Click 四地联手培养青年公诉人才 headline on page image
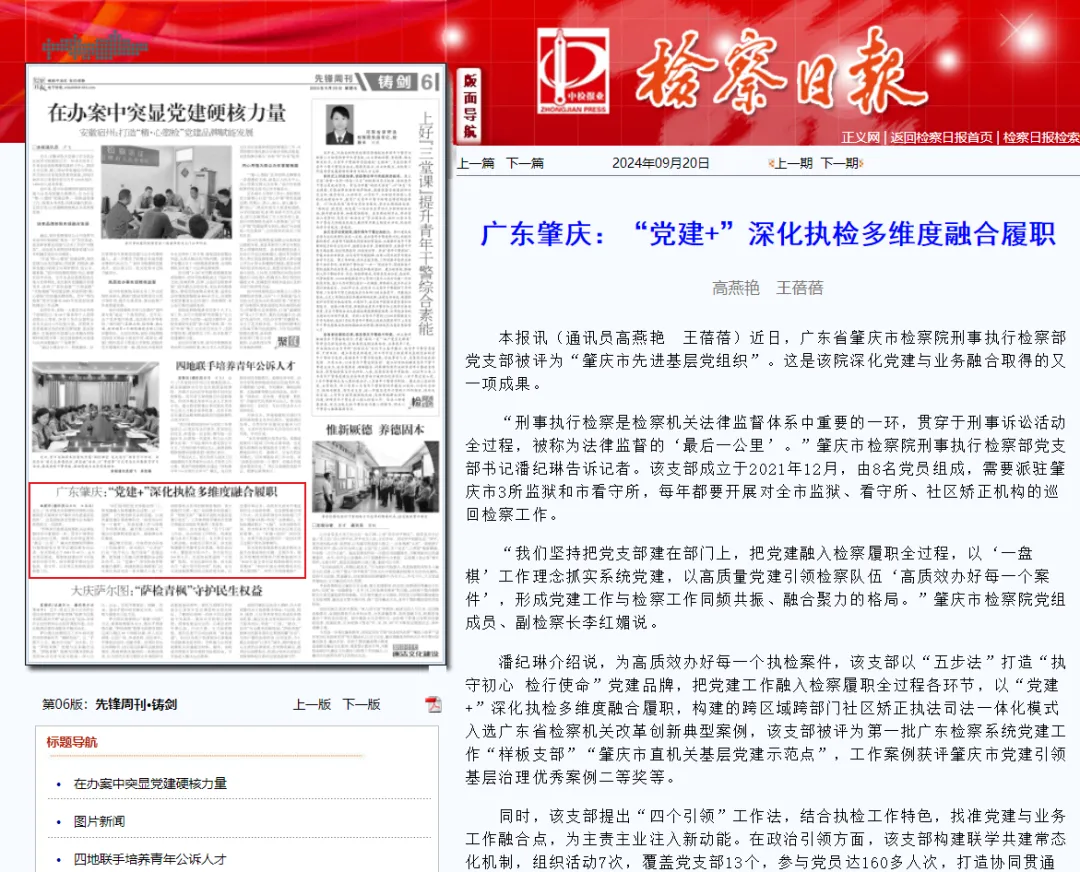The height and width of the screenshot is (872, 1080). click(235, 366)
